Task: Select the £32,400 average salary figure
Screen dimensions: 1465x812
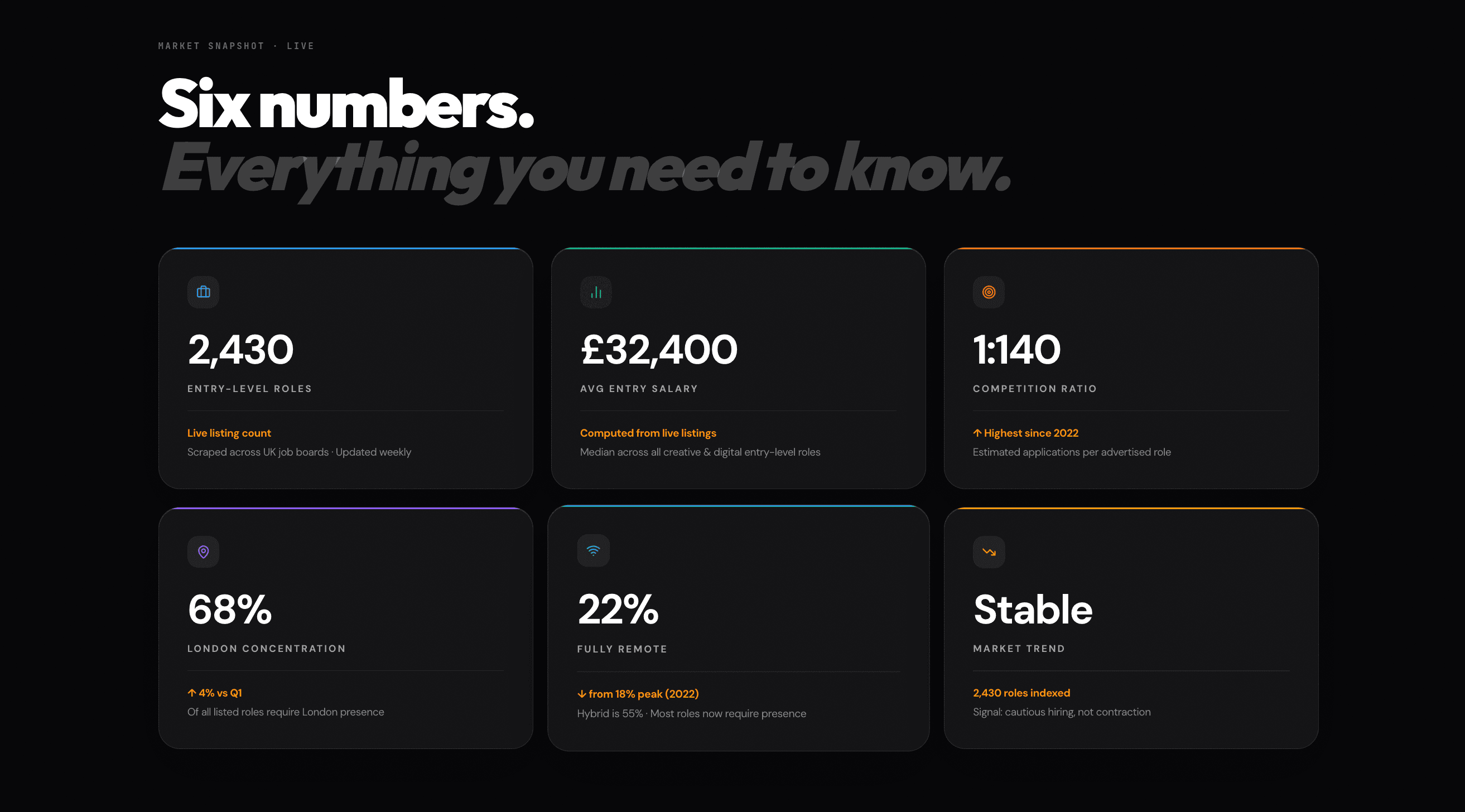Action: (658, 349)
